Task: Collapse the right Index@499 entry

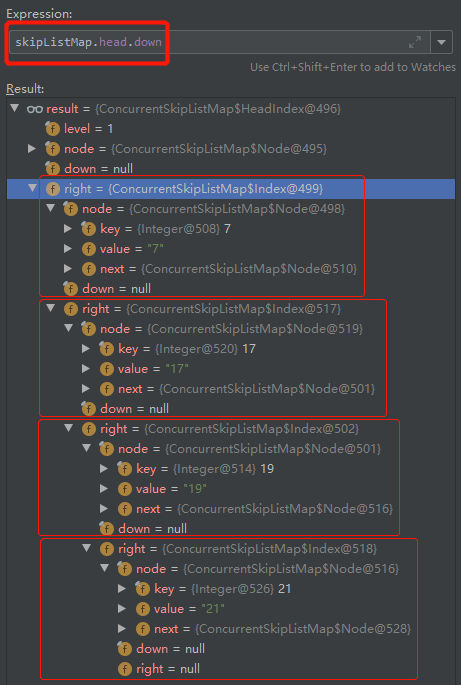Action: pyautogui.click(x=32, y=188)
